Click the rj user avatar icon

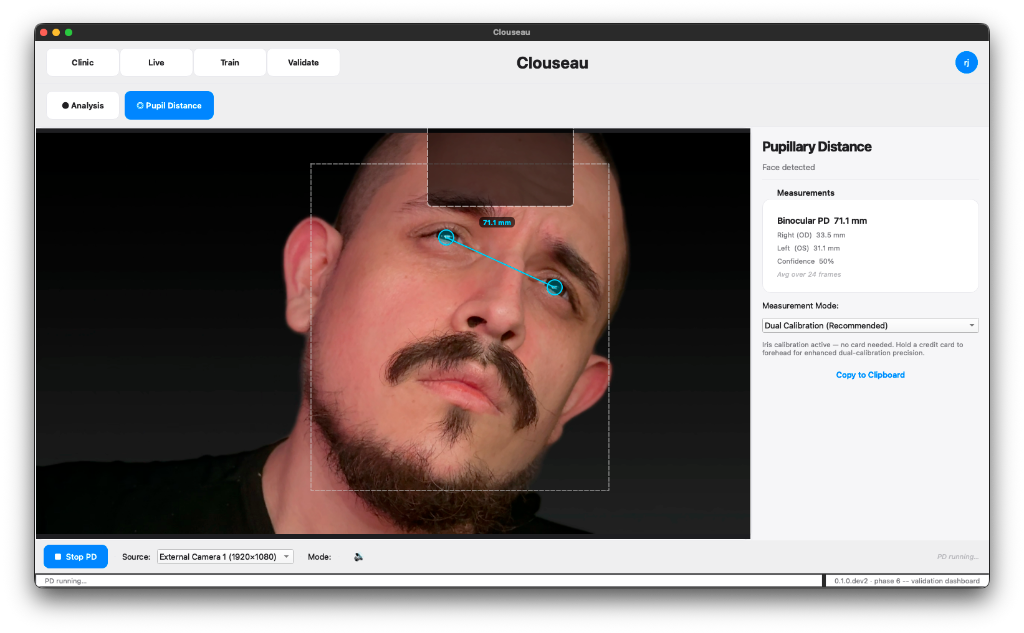(x=966, y=63)
